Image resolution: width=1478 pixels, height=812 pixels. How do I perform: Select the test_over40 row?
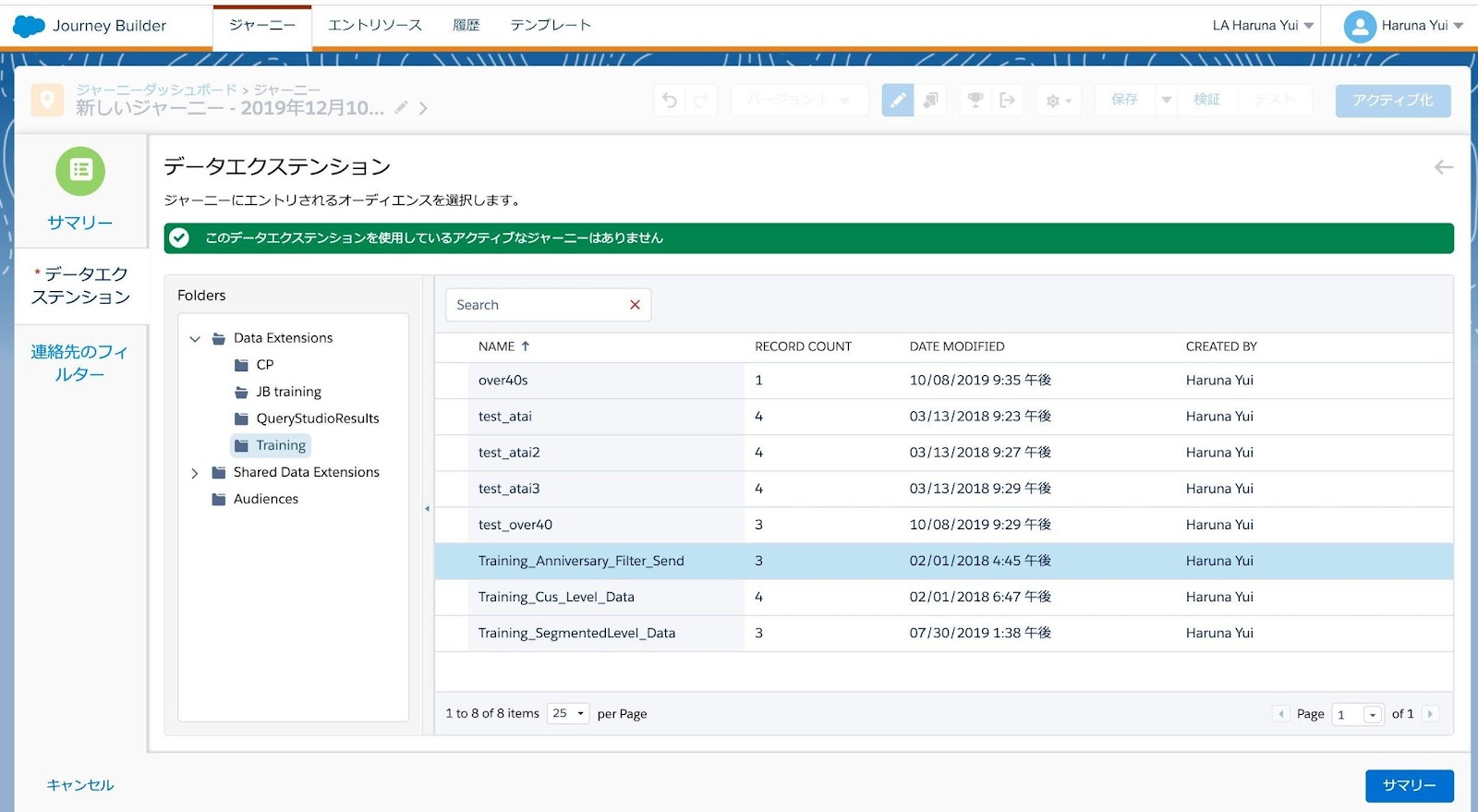point(944,525)
